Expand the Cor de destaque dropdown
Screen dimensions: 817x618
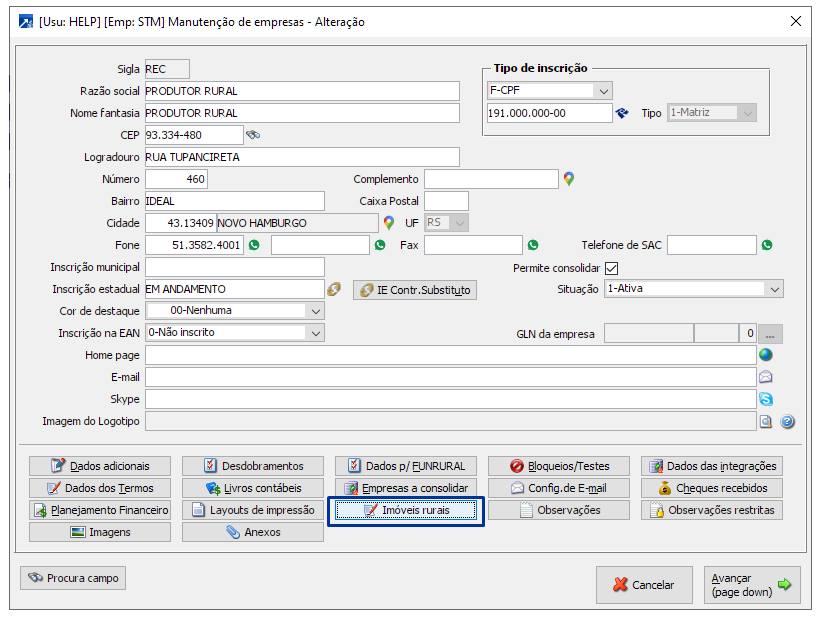tap(315, 311)
